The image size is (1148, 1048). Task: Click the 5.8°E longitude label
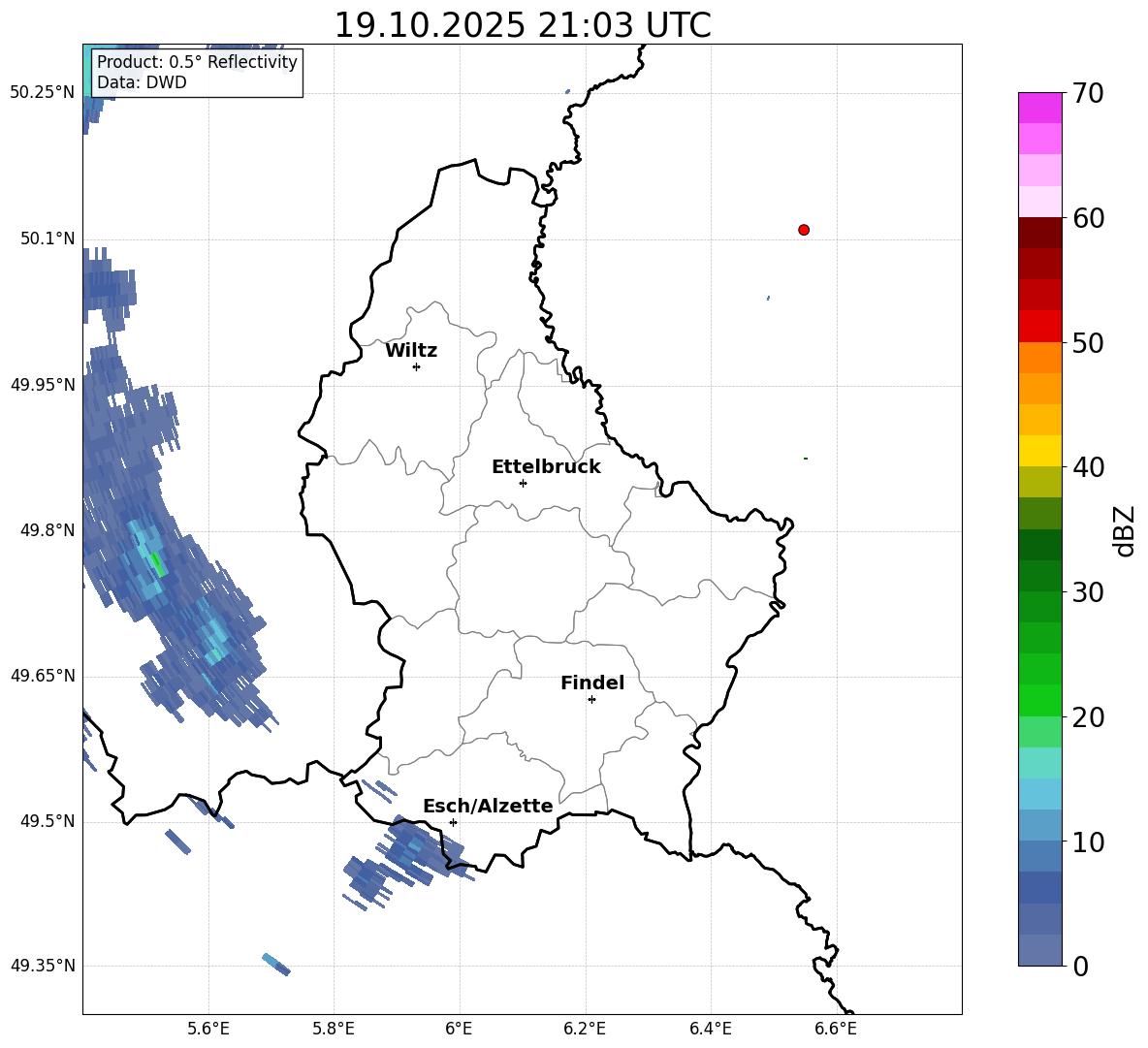(334, 1029)
